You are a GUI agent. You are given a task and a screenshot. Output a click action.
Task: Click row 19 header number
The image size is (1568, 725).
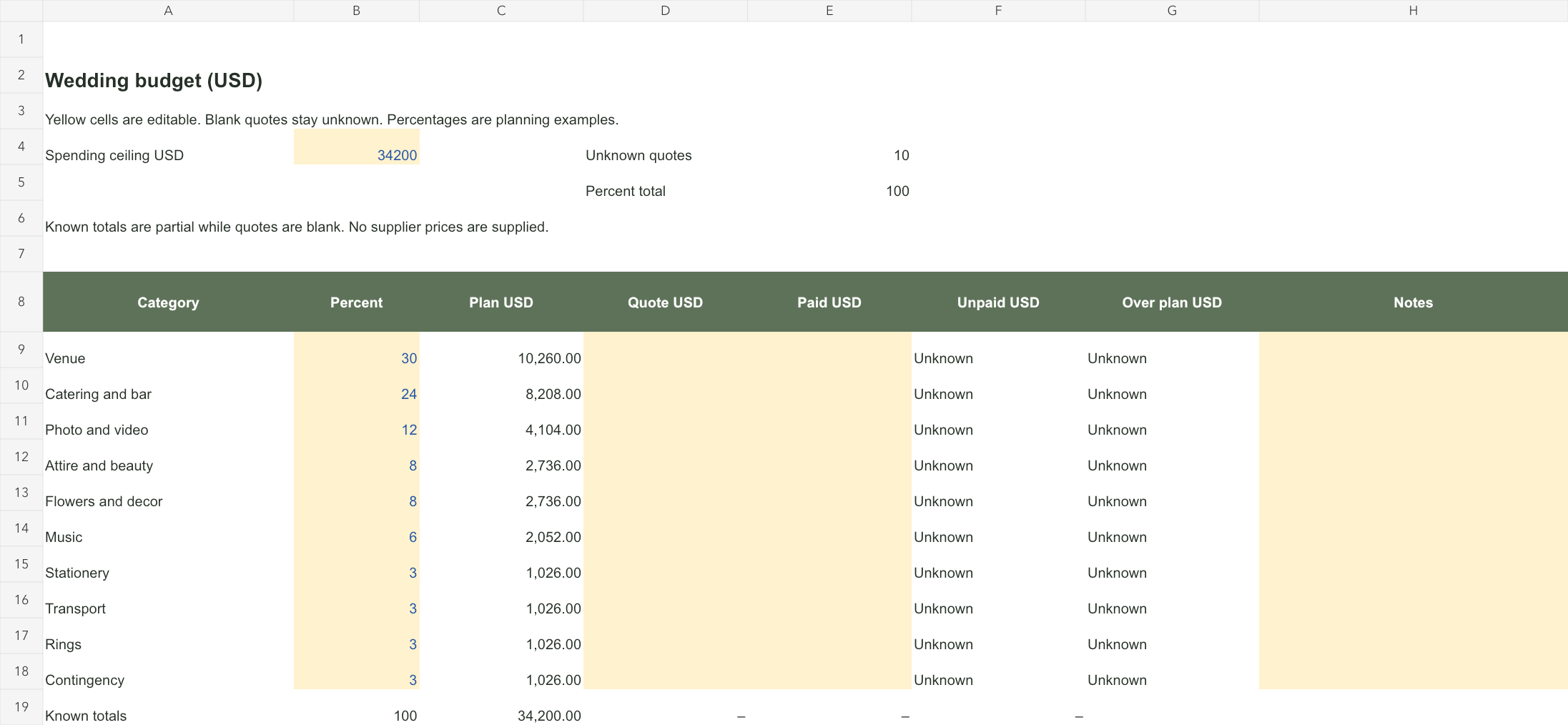pos(21,707)
